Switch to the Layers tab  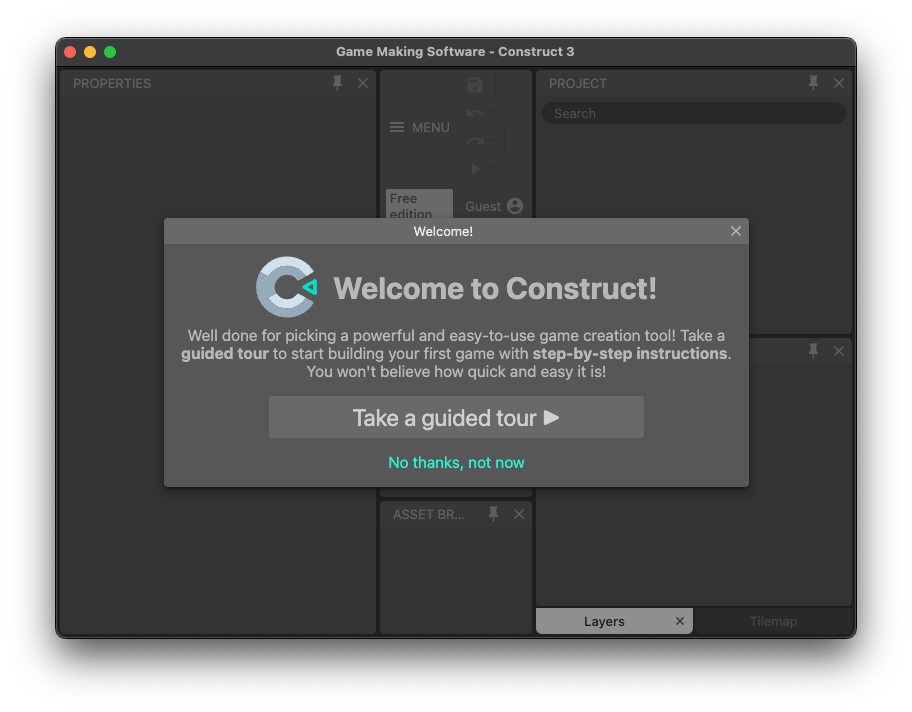pos(604,621)
